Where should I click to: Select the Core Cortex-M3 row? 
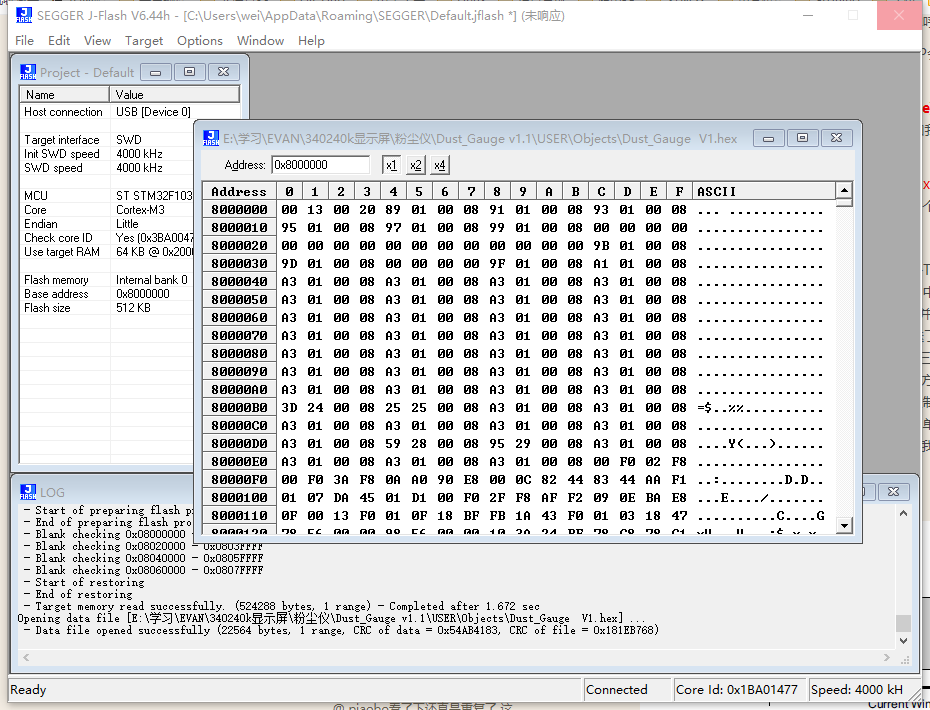[107, 210]
